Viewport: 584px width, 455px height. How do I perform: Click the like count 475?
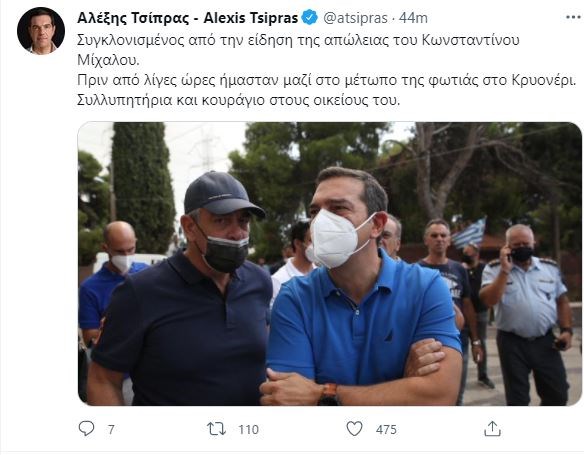pyautogui.click(x=386, y=430)
